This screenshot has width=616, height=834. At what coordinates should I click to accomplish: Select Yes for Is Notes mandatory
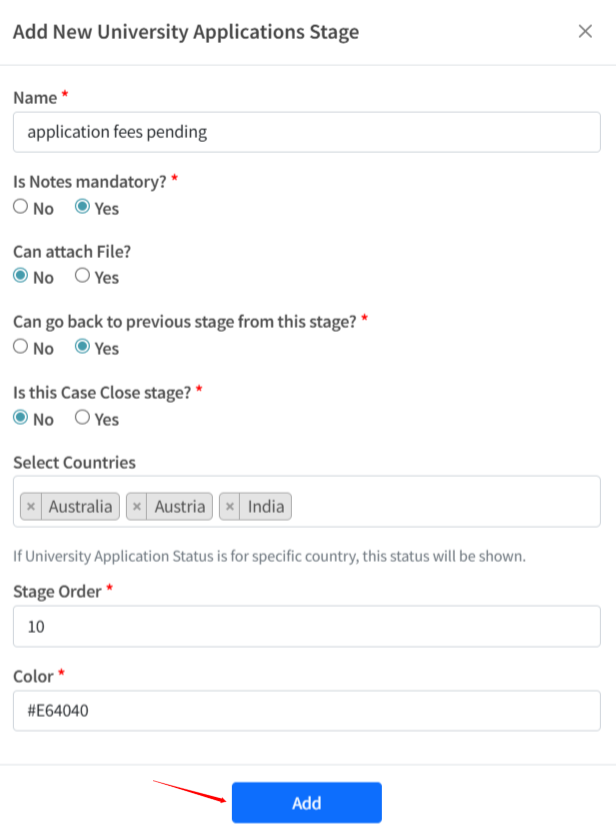83,207
